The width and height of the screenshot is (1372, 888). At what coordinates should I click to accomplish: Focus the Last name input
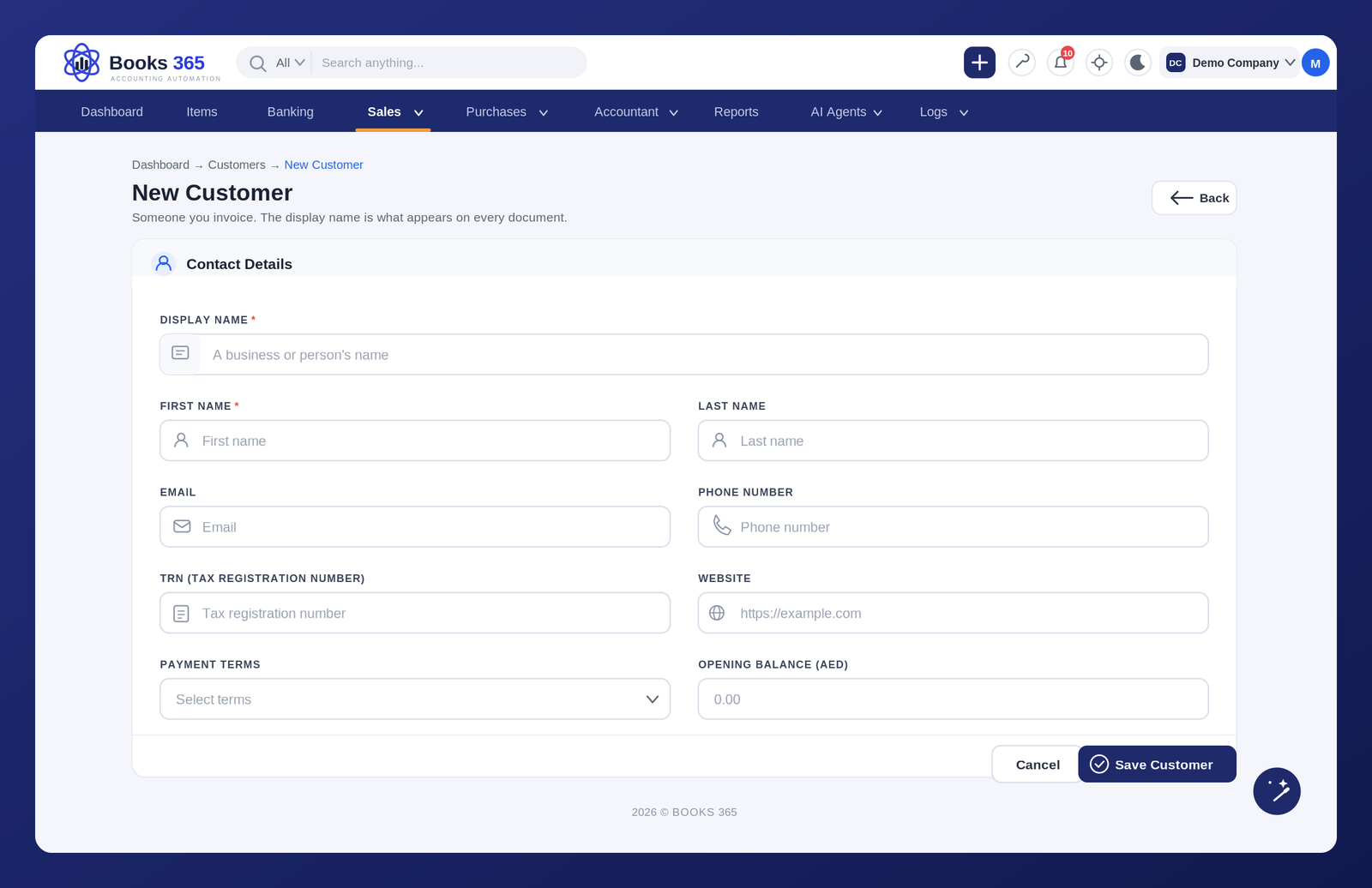pyautogui.click(x=954, y=441)
